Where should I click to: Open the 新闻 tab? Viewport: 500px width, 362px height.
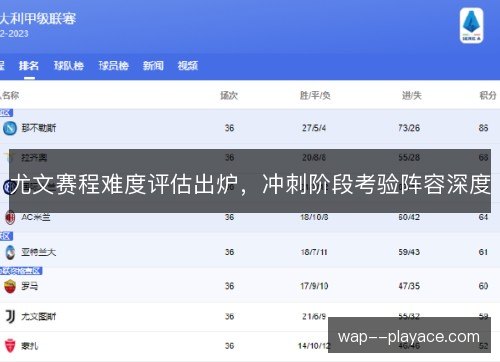[153, 66]
